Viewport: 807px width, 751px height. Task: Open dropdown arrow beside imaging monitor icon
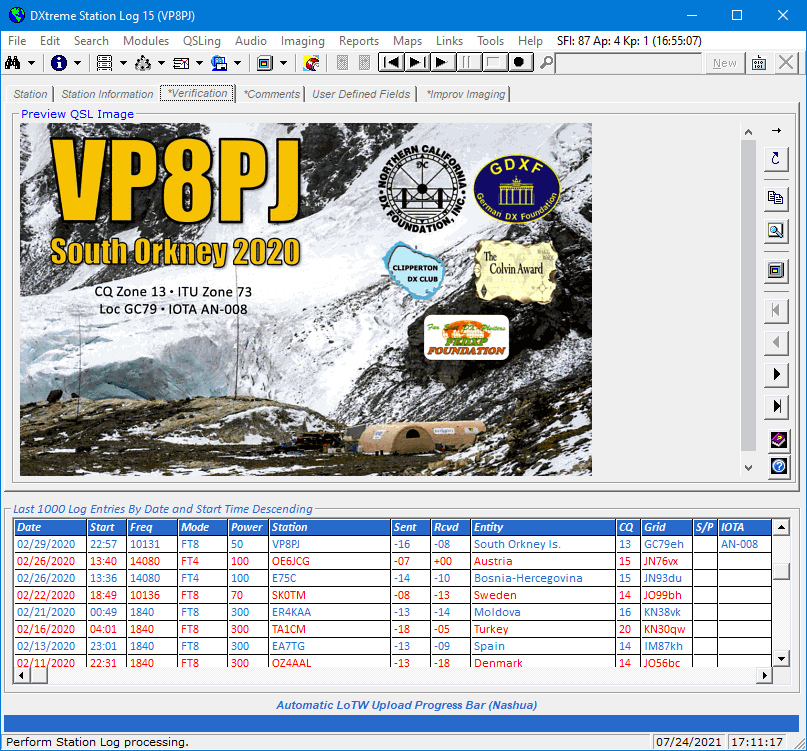point(284,63)
